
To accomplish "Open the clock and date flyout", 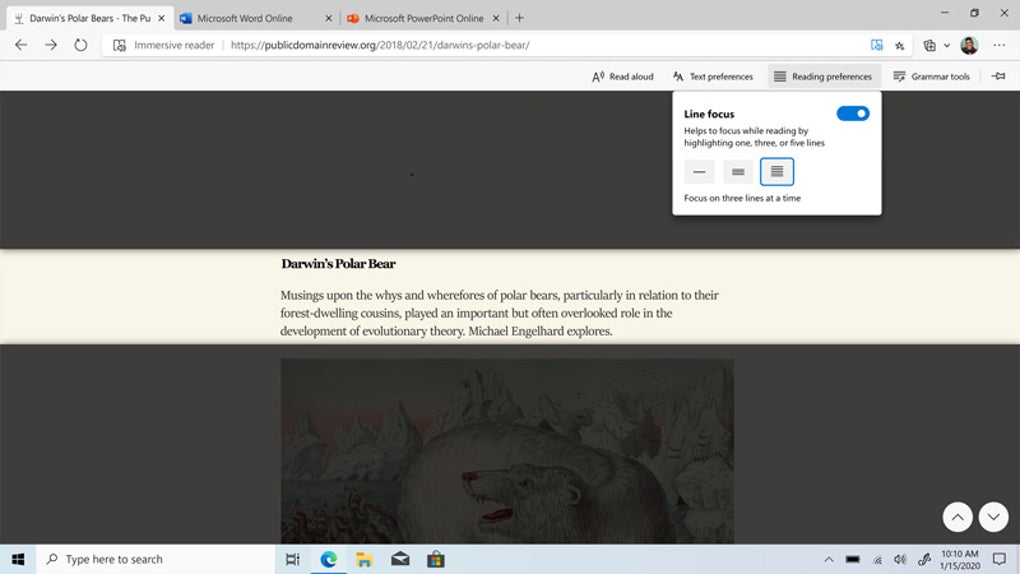I will click(x=960, y=559).
